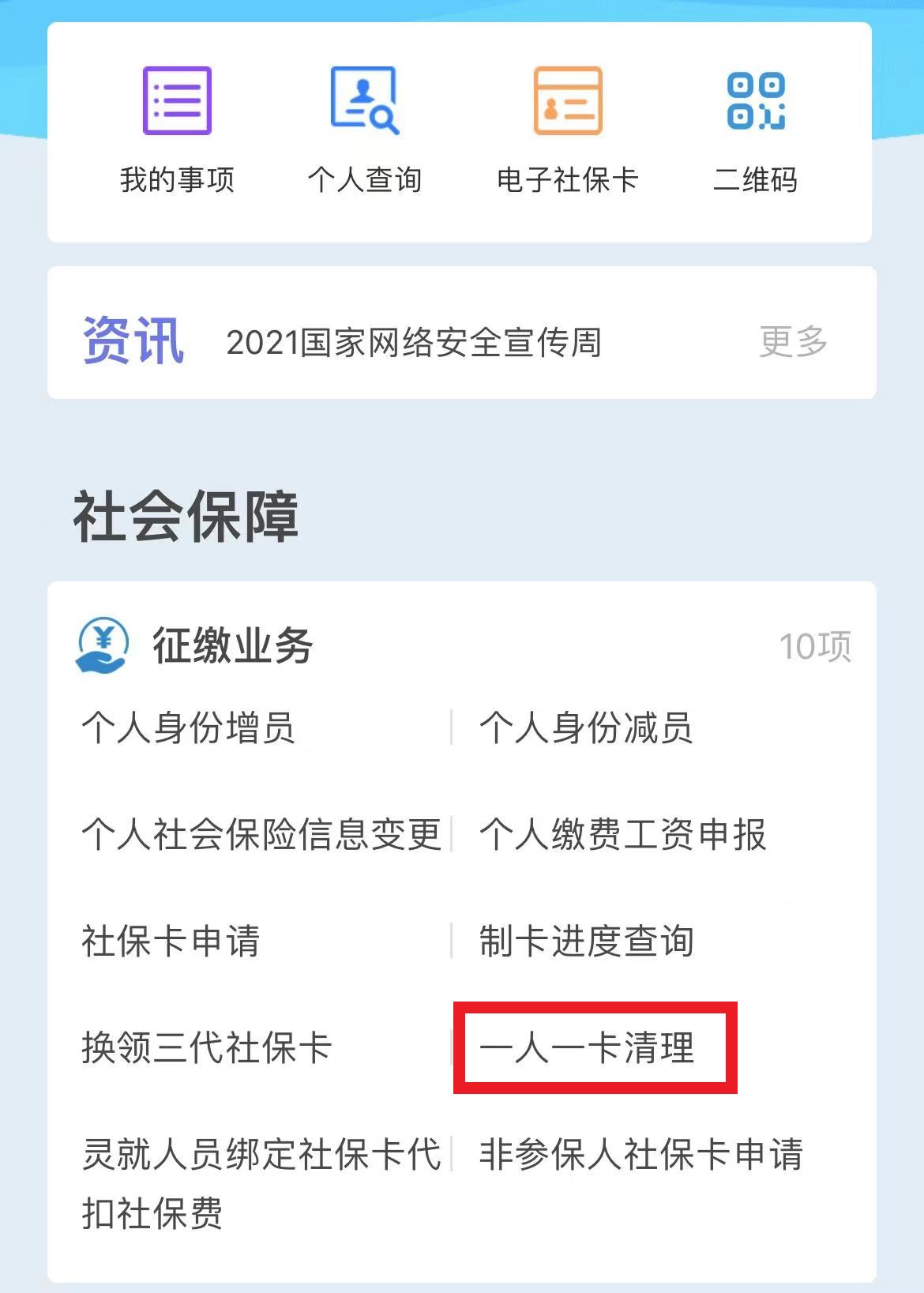Screen dimensions: 924x1293
Task: Select 个人身份减员
Action: coord(586,727)
